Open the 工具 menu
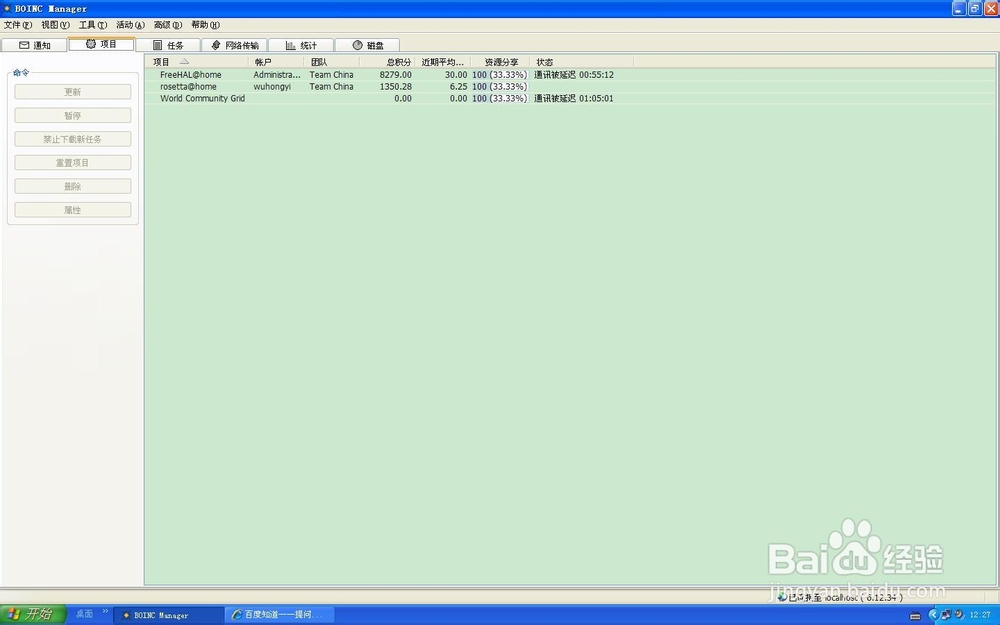This screenshot has width=1000, height=625. pos(92,25)
